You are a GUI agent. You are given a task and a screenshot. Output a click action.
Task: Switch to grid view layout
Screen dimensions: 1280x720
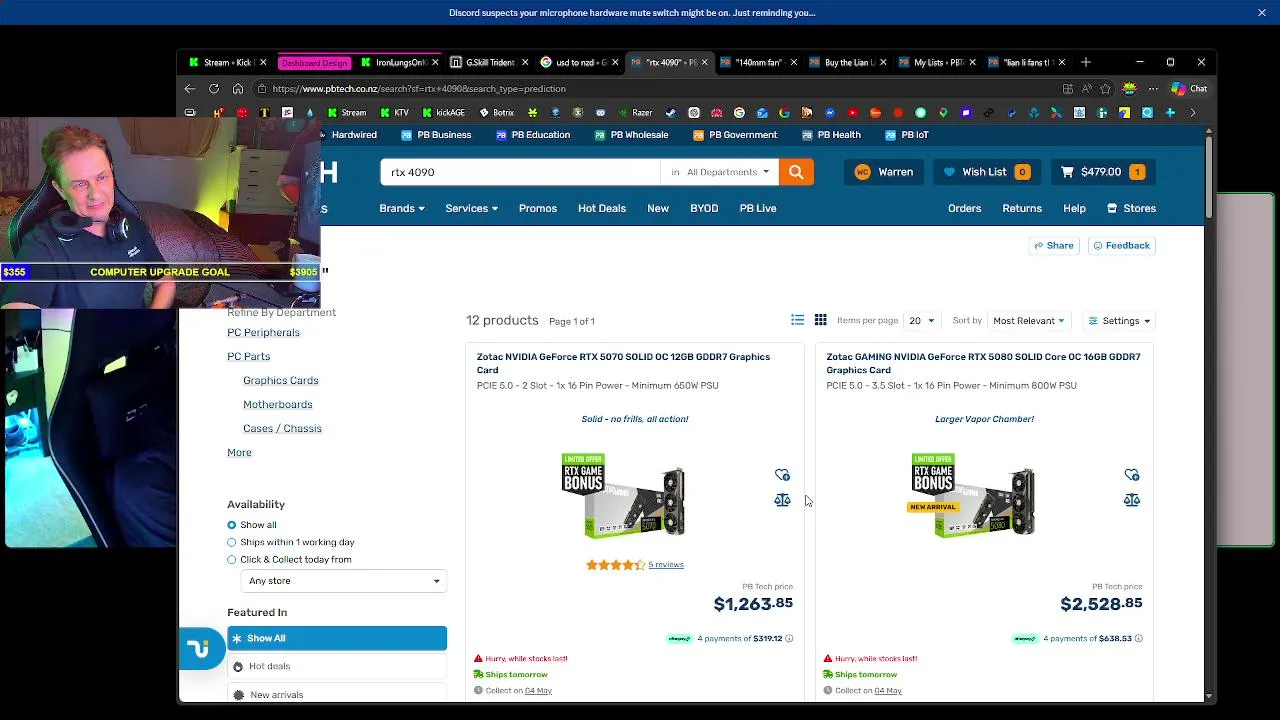pos(820,320)
